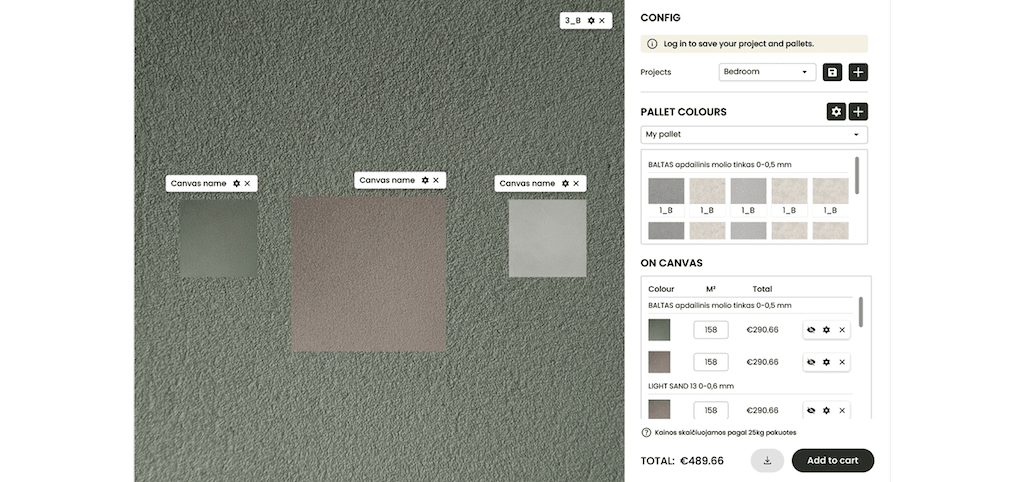Image resolution: width=1024 pixels, height=482 pixels.
Task: Remove the leftmost canvas label
Action: pos(248,183)
